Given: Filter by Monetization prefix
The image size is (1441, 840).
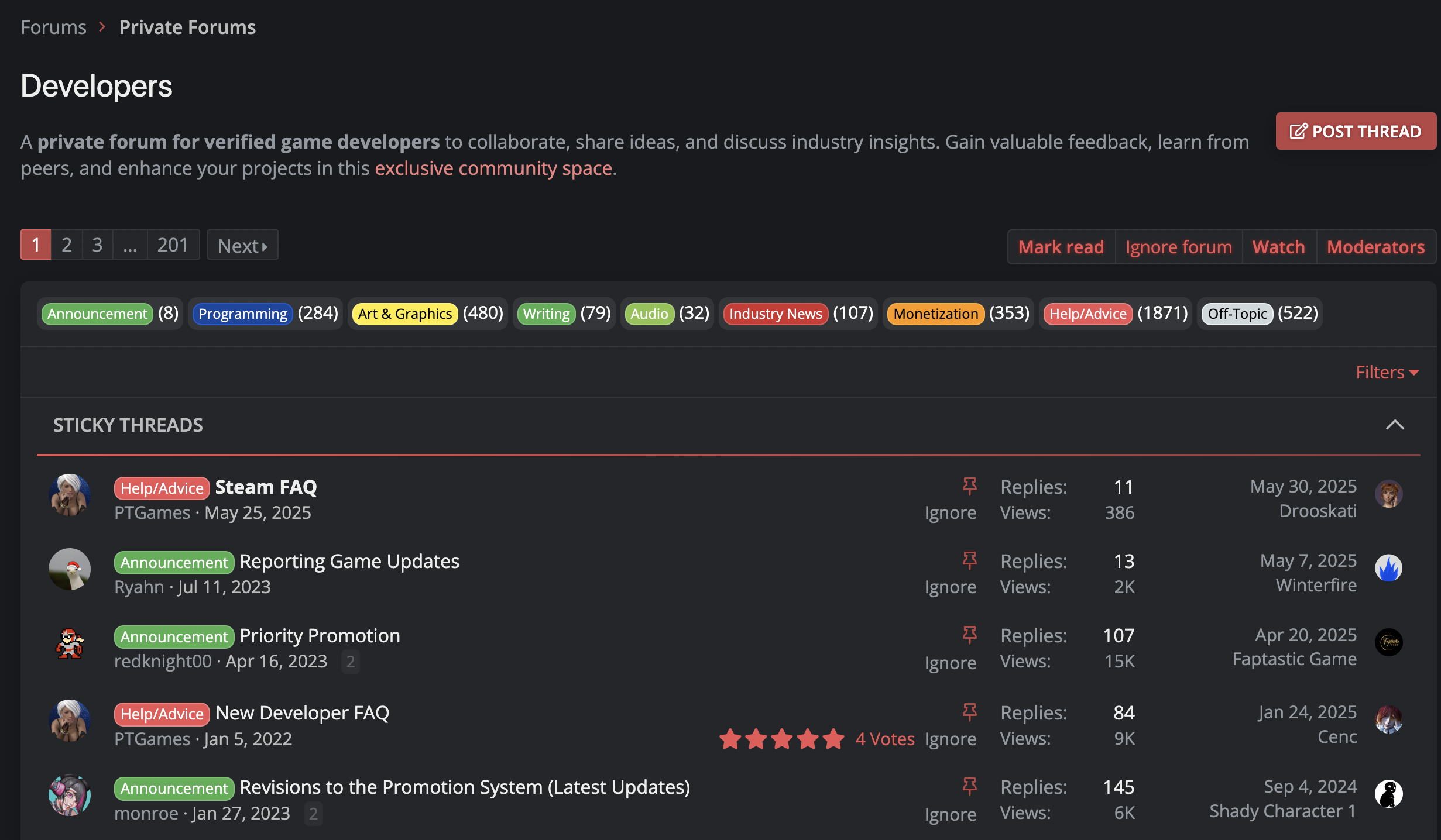Looking at the screenshot, I should (958, 314).
